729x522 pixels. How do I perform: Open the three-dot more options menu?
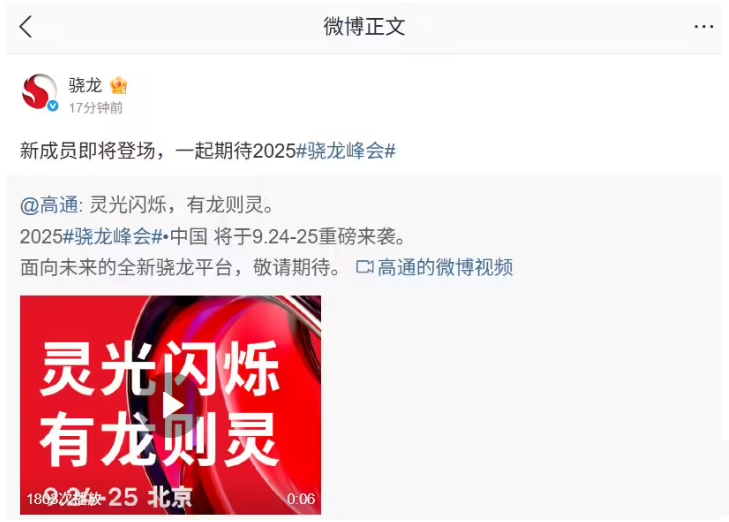[703, 27]
